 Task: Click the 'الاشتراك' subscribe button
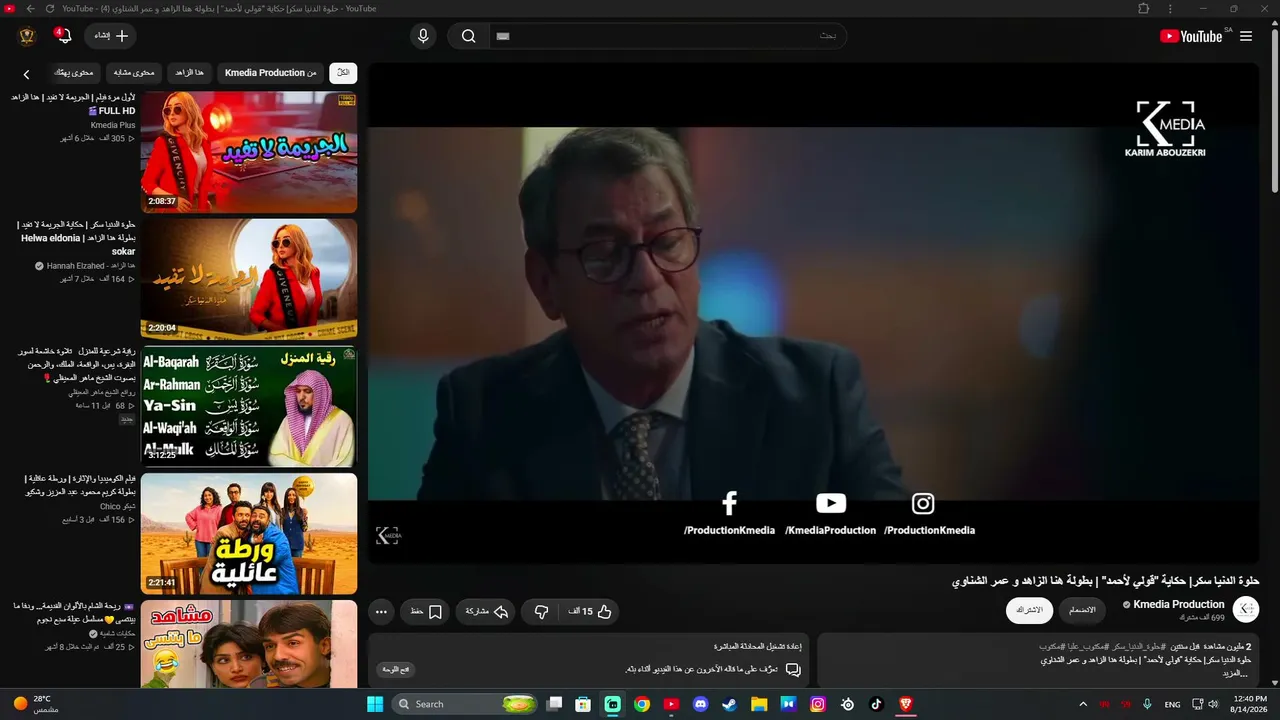pyautogui.click(x=1029, y=610)
